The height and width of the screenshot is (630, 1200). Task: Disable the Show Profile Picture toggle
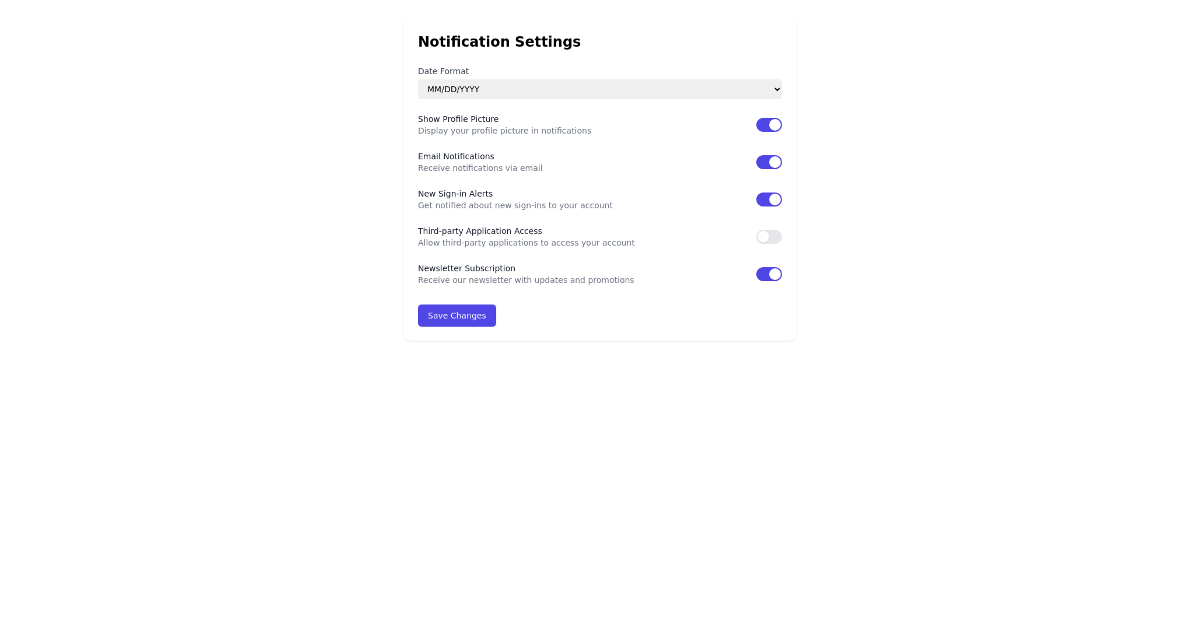pyautogui.click(x=769, y=124)
